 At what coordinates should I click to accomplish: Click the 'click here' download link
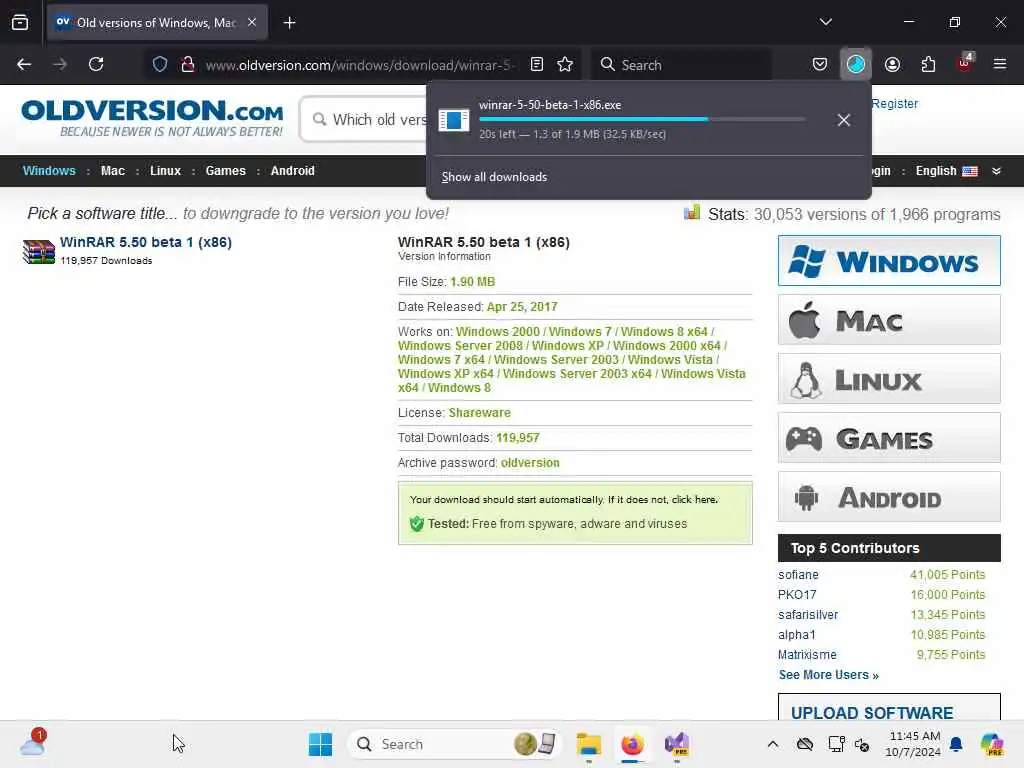(694, 500)
